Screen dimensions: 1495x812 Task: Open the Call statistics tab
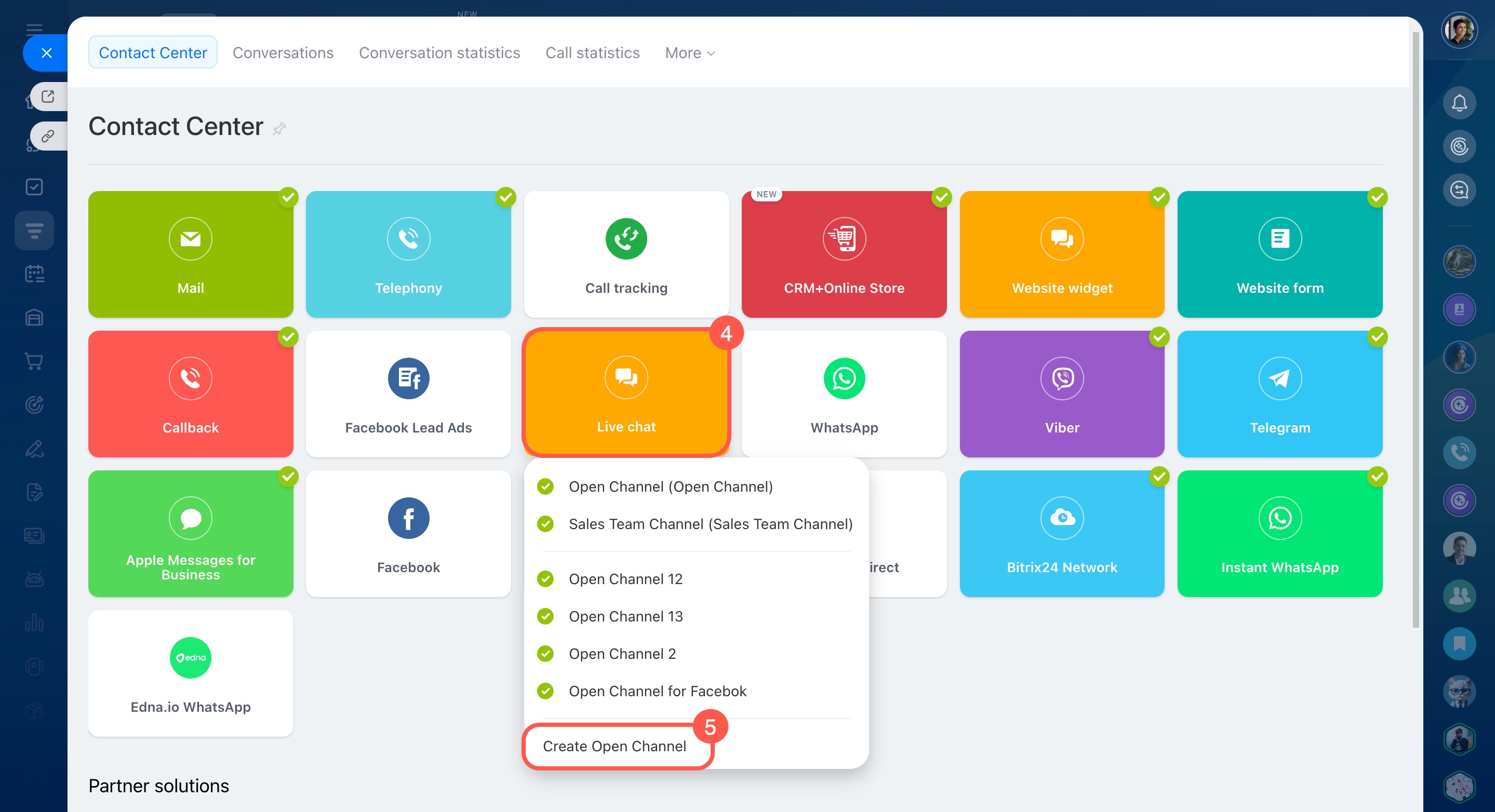click(x=593, y=52)
